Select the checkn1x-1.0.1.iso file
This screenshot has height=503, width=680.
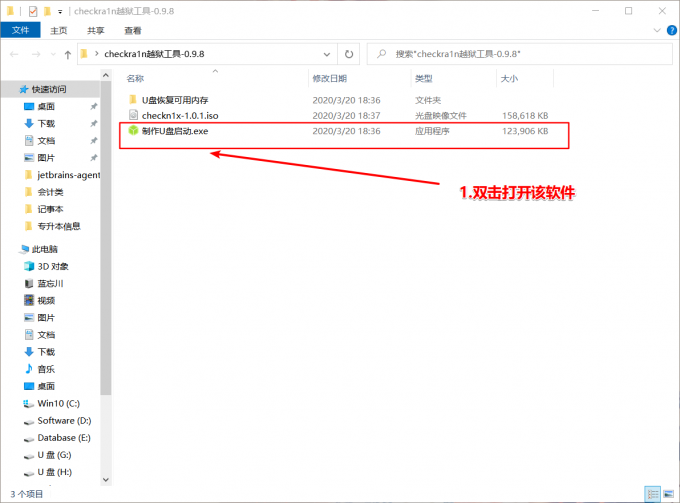point(180,115)
